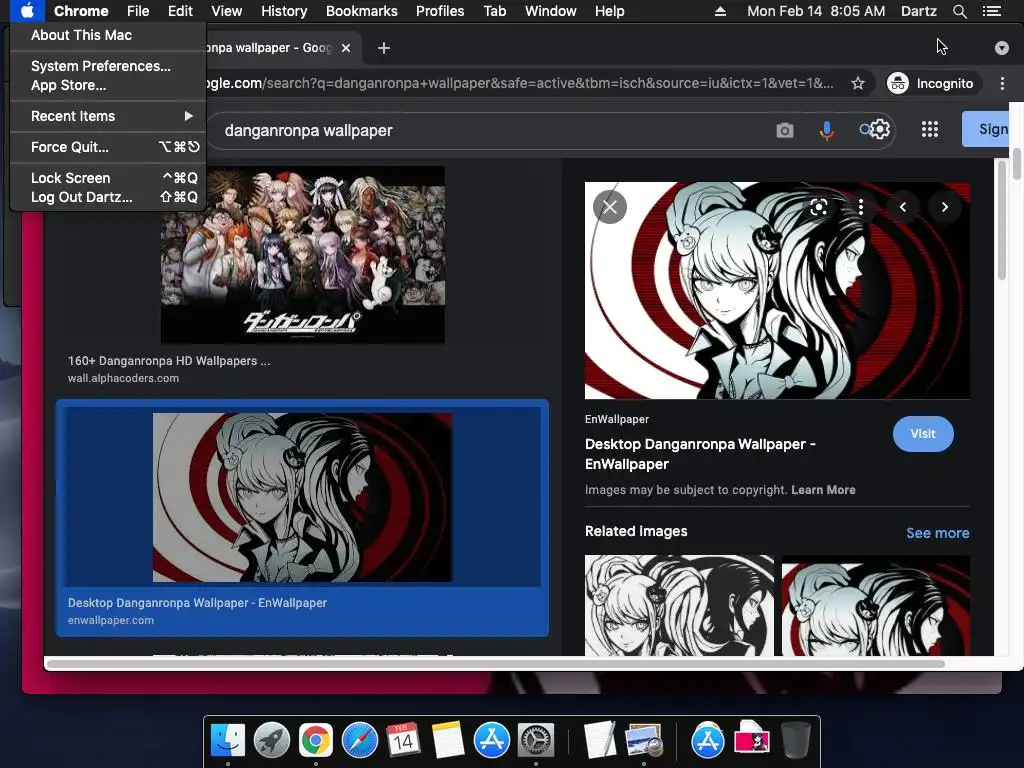Open the tab search dropdown arrow

click(1001, 48)
